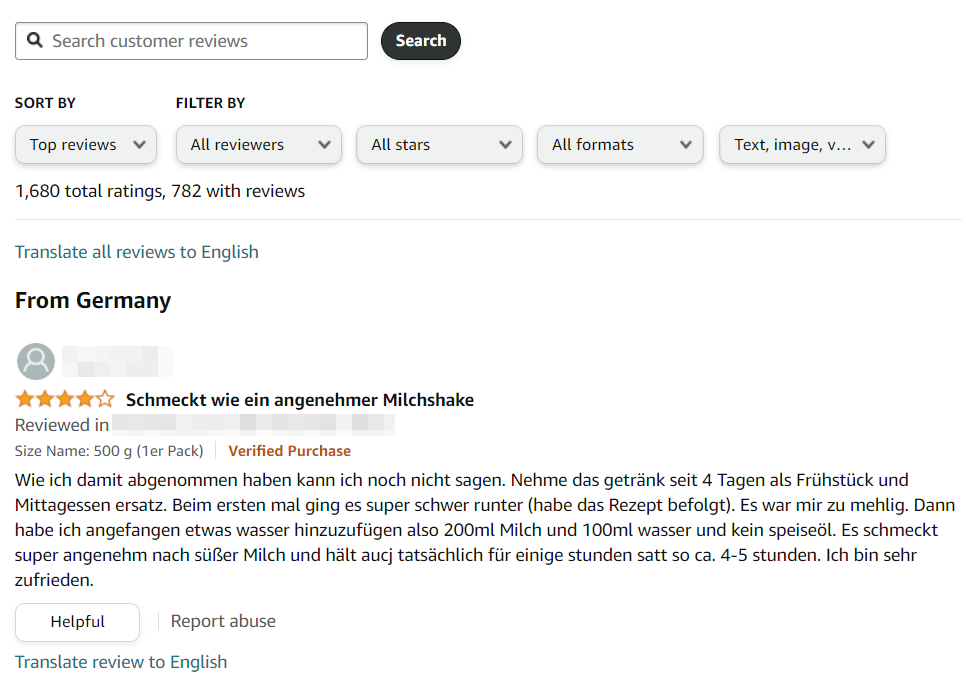
Task: Expand the All formats dropdown
Action: [x=620, y=144]
